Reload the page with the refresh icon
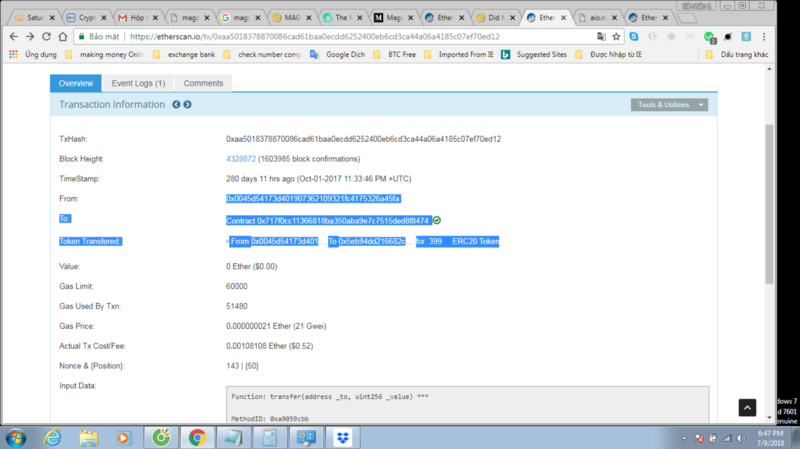Image resolution: width=800 pixels, height=449 pixels. 46,37
